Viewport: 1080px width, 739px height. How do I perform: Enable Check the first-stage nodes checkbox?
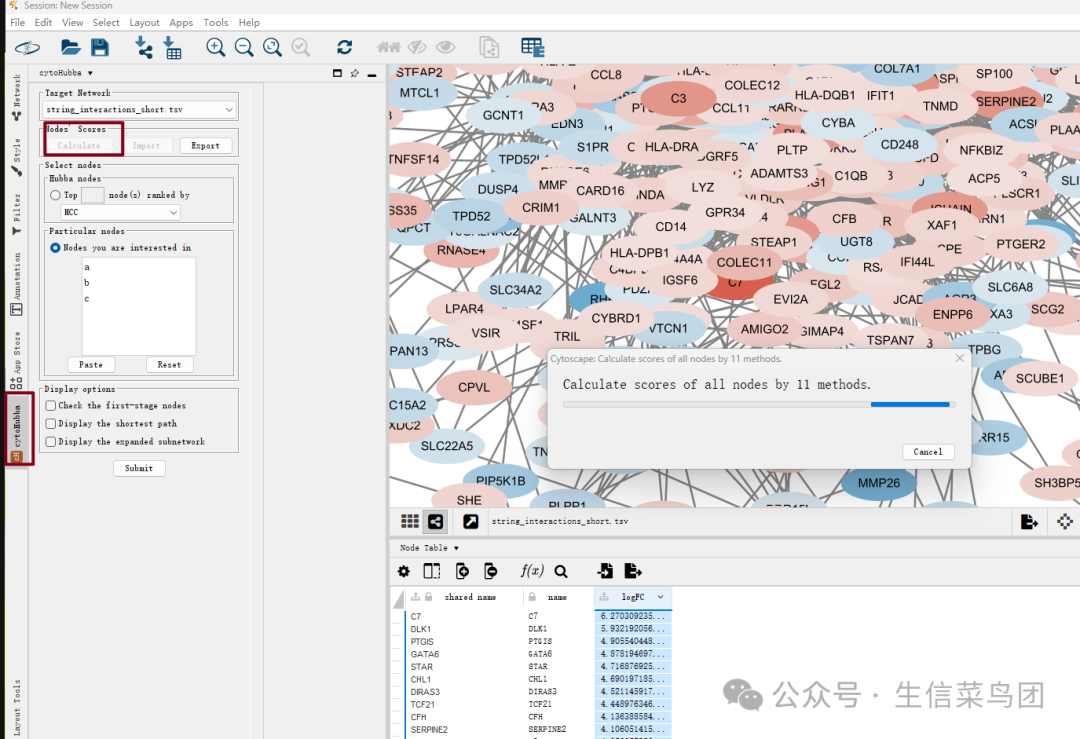[x=51, y=406]
